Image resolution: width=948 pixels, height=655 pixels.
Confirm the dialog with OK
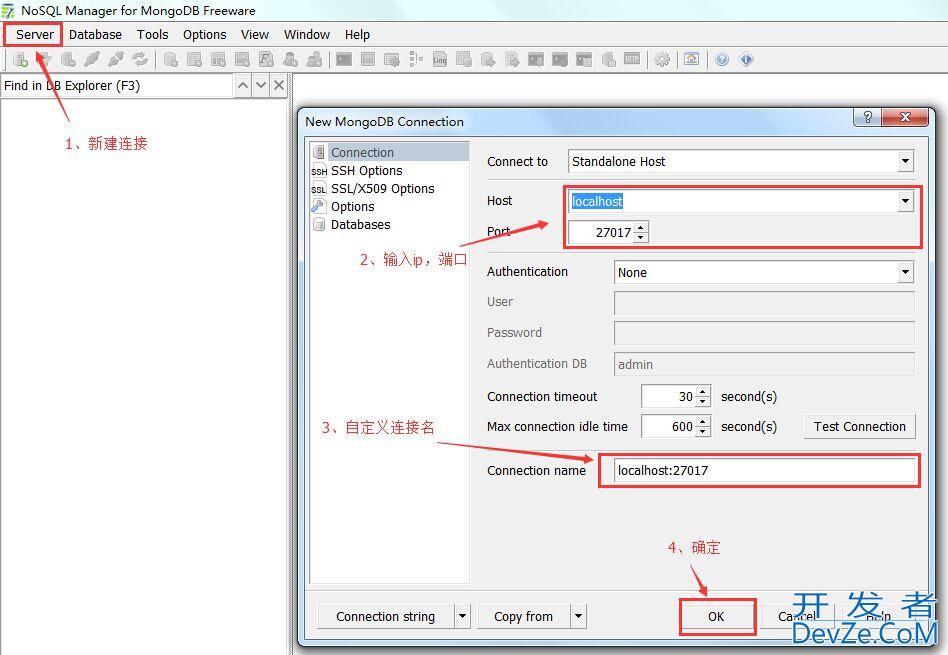pos(716,617)
